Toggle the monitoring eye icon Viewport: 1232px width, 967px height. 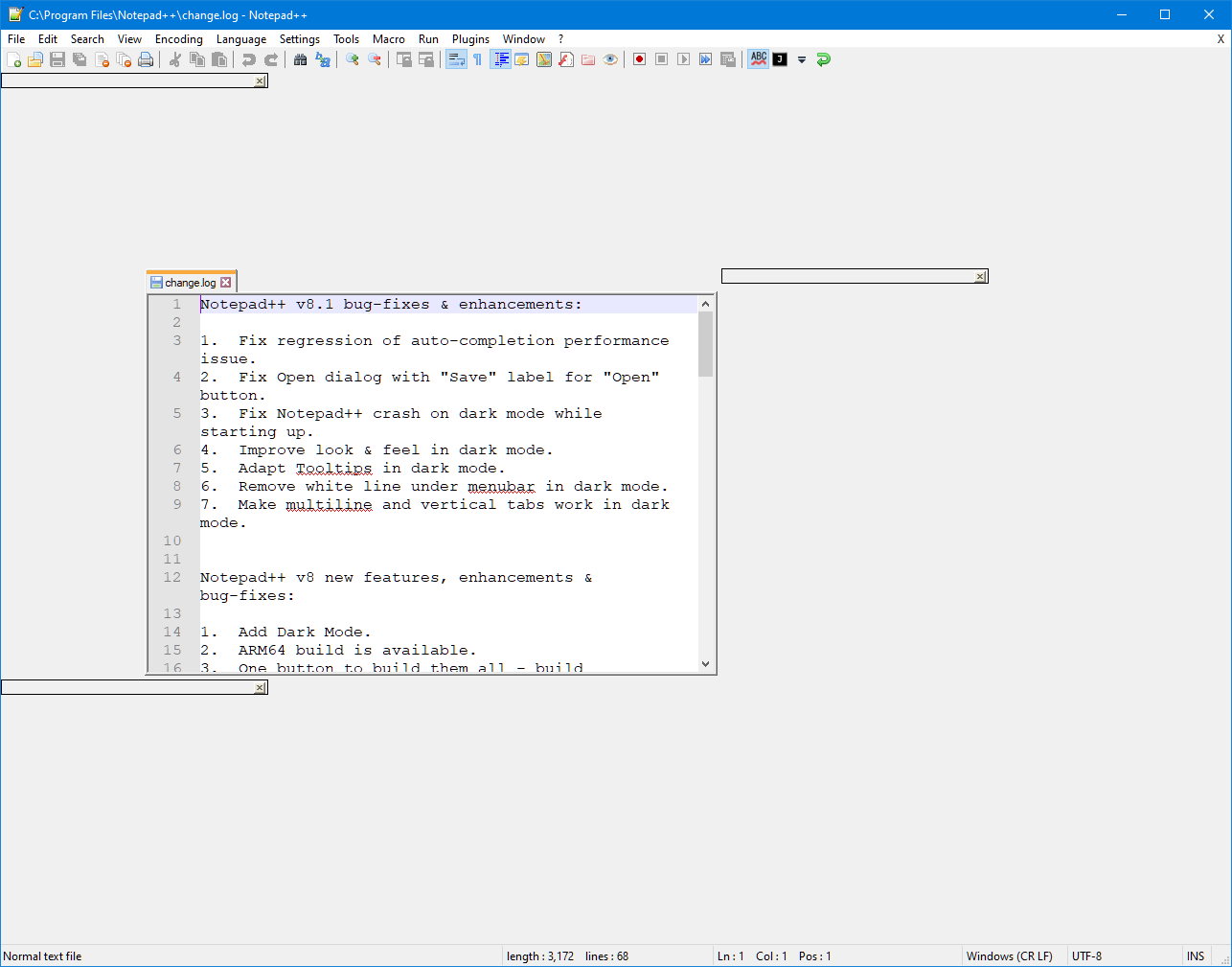[x=610, y=59]
